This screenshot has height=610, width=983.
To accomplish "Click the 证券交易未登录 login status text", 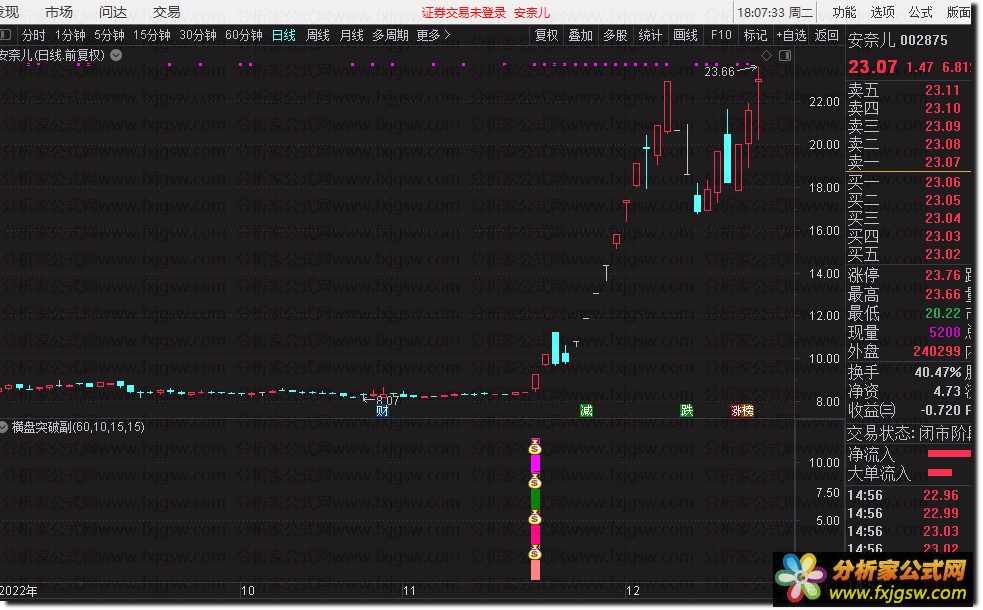I will (x=463, y=13).
